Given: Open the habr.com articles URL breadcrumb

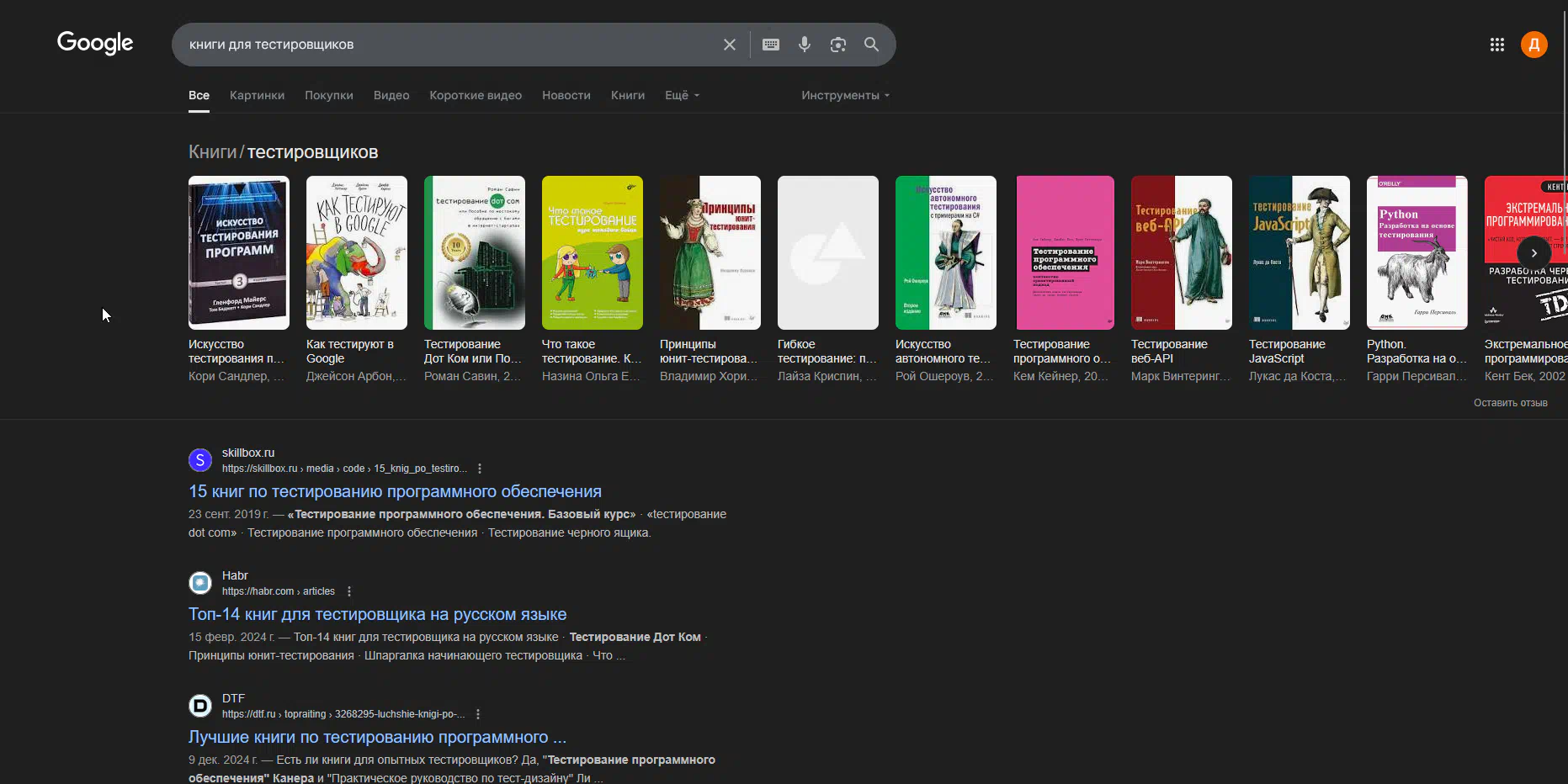Looking at the screenshot, I should [279, 591].
